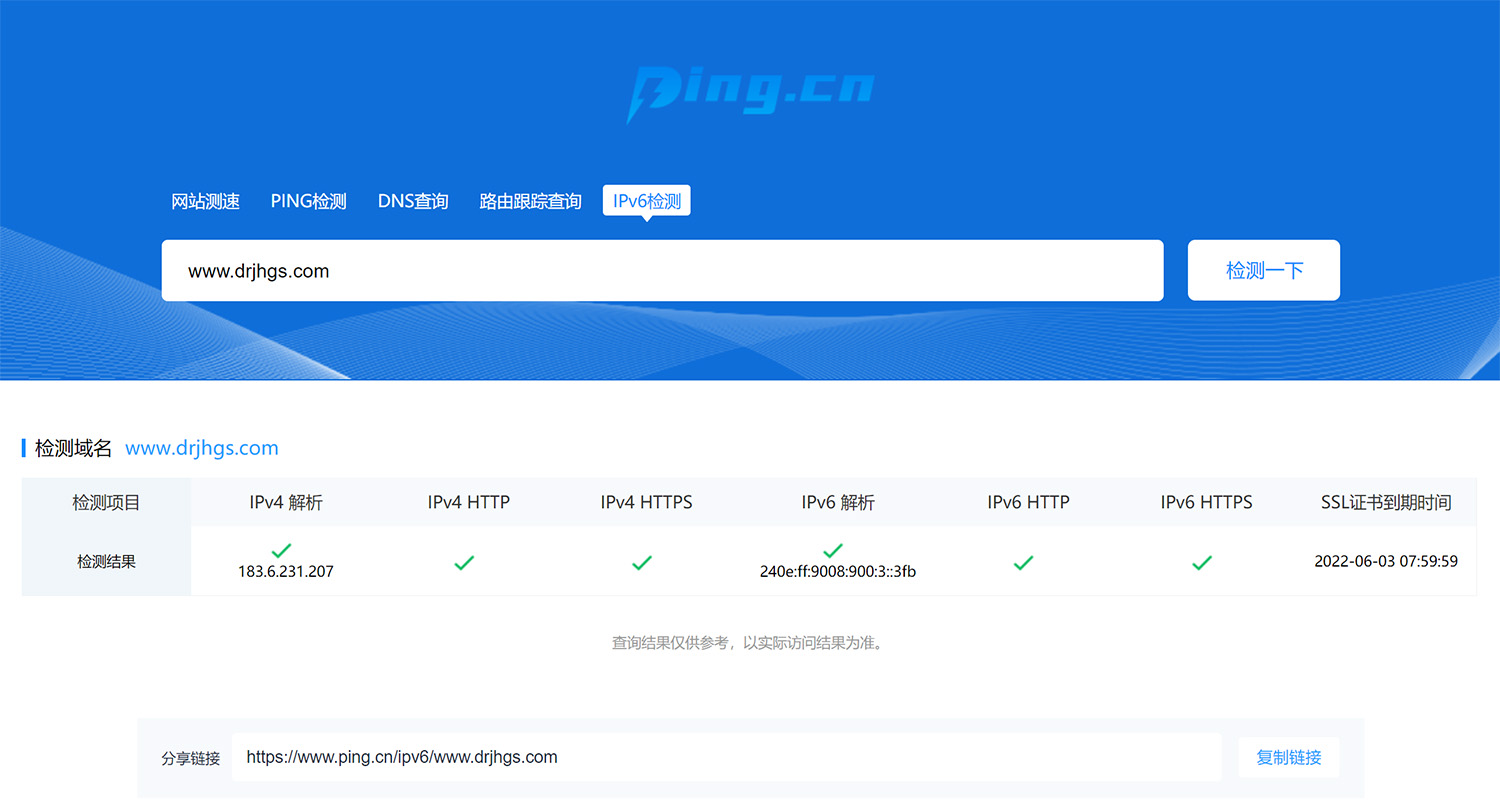Open the www.drjhgs.com domain link
The width and height of the screenshot is (1500, 807).
click(x=202, y=448)
